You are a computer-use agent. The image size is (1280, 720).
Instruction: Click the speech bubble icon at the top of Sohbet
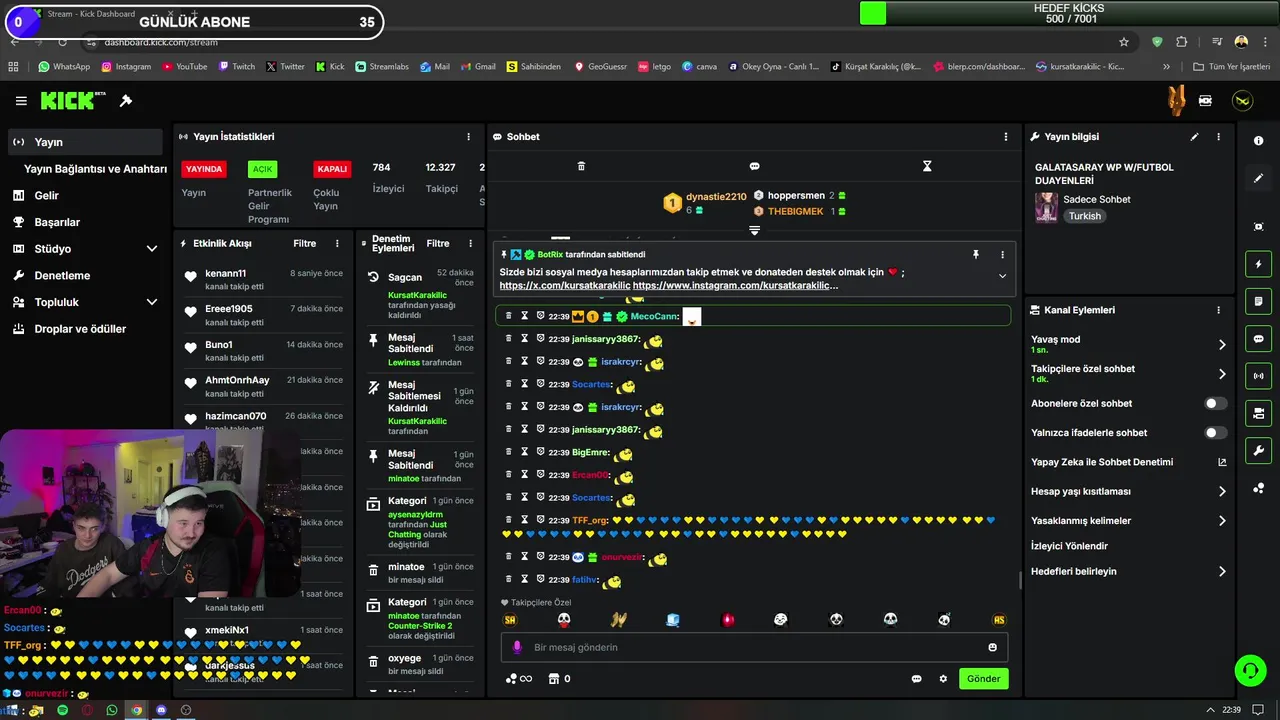[754, 166]
